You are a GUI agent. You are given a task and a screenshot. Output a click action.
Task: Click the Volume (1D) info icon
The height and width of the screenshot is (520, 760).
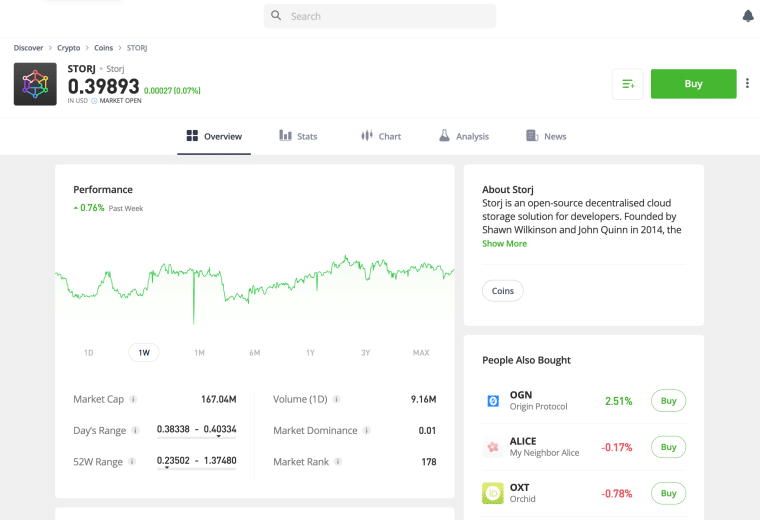click(x=336, y=399)
